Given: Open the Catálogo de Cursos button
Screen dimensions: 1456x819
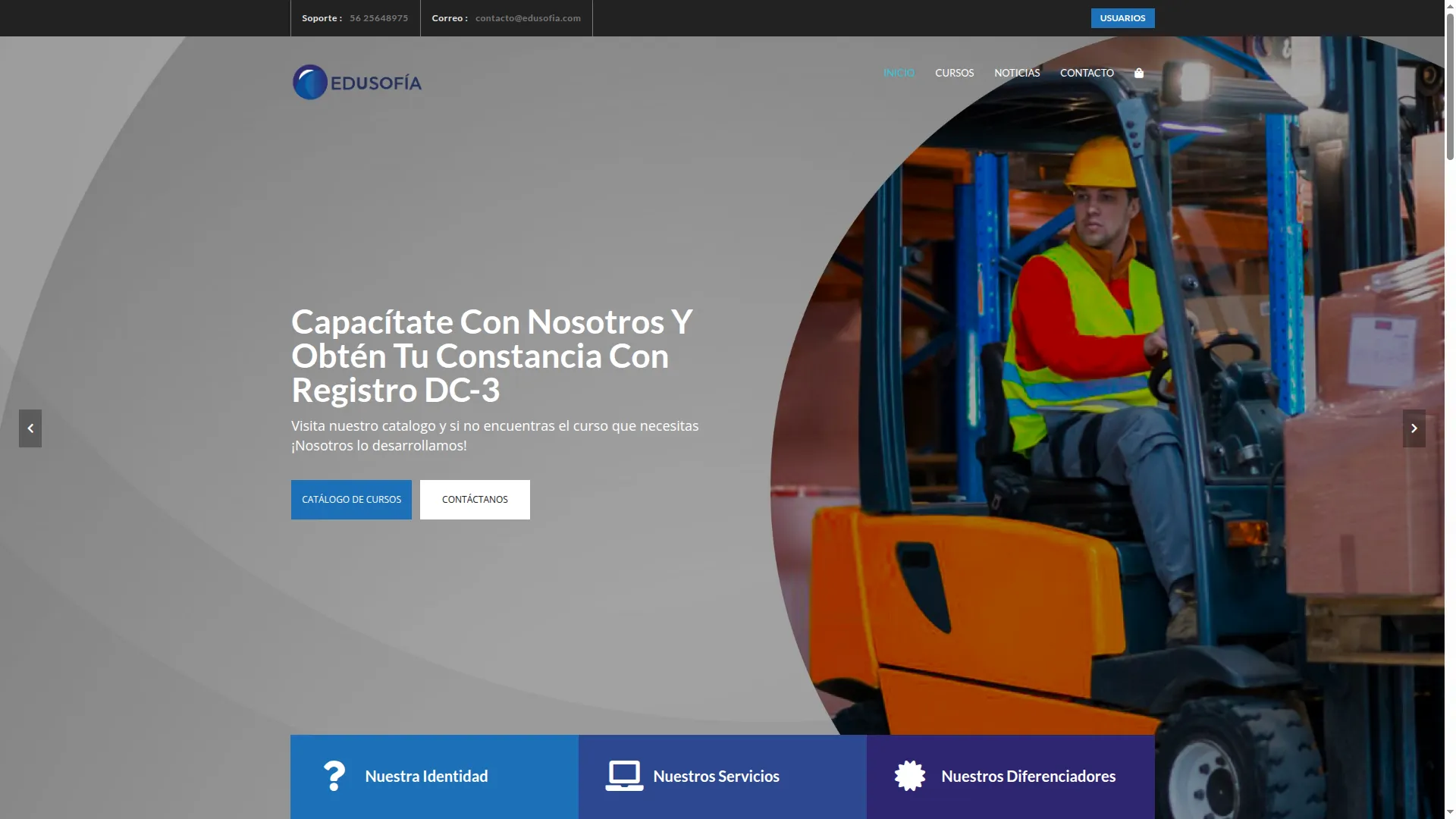Looking at the screenshot, I should pos(351,500).
